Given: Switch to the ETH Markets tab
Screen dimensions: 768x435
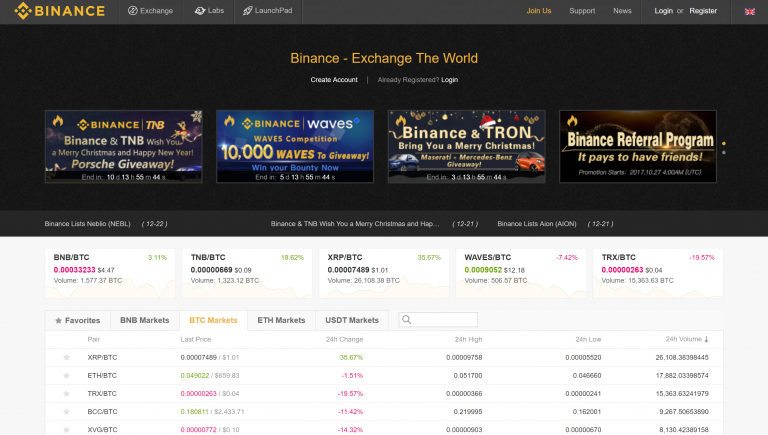Looking at the screenshot, I should pos(282,320).
